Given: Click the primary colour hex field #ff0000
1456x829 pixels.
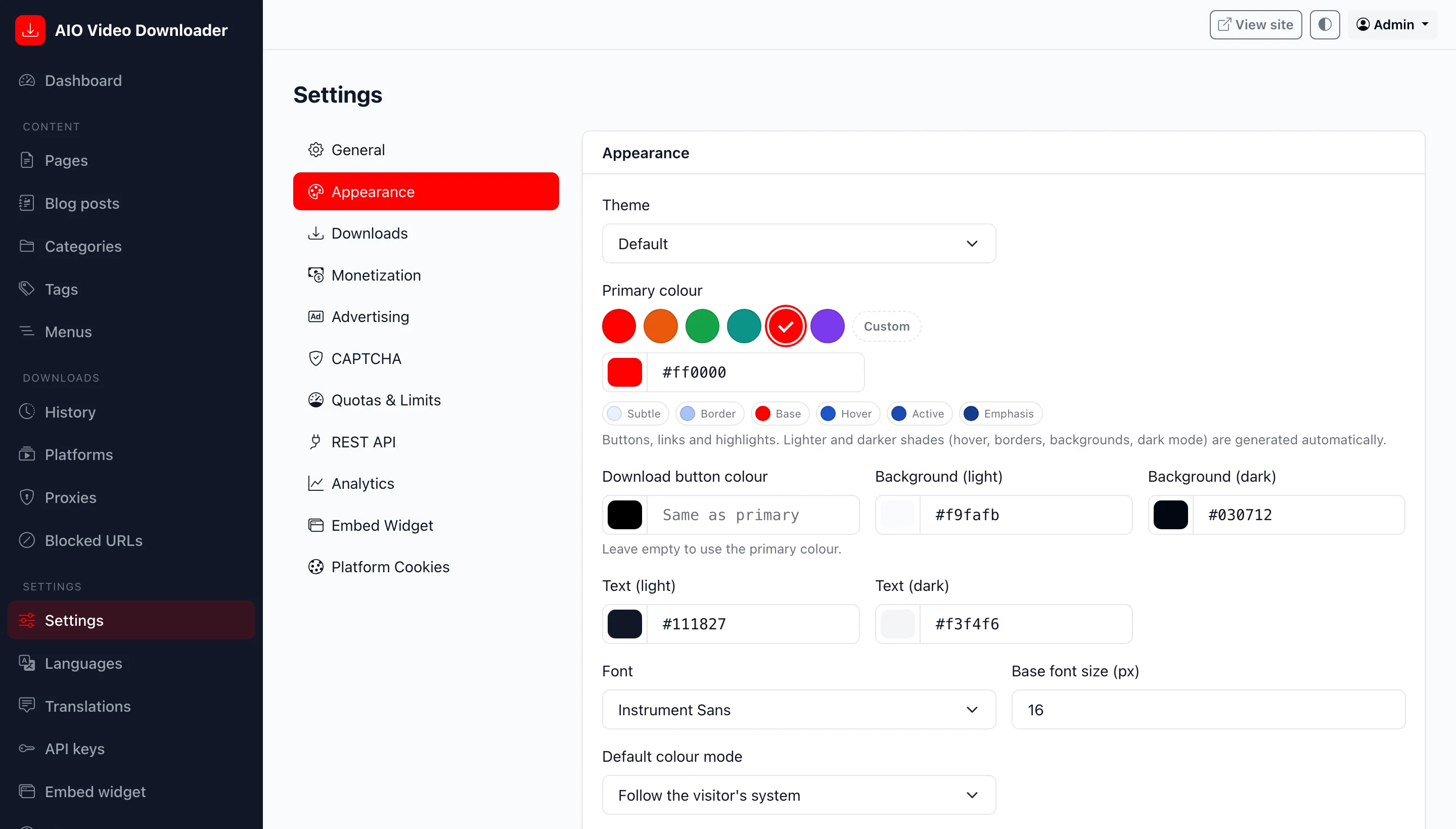Looking at the screenshot, I should (x=756, y=373).
